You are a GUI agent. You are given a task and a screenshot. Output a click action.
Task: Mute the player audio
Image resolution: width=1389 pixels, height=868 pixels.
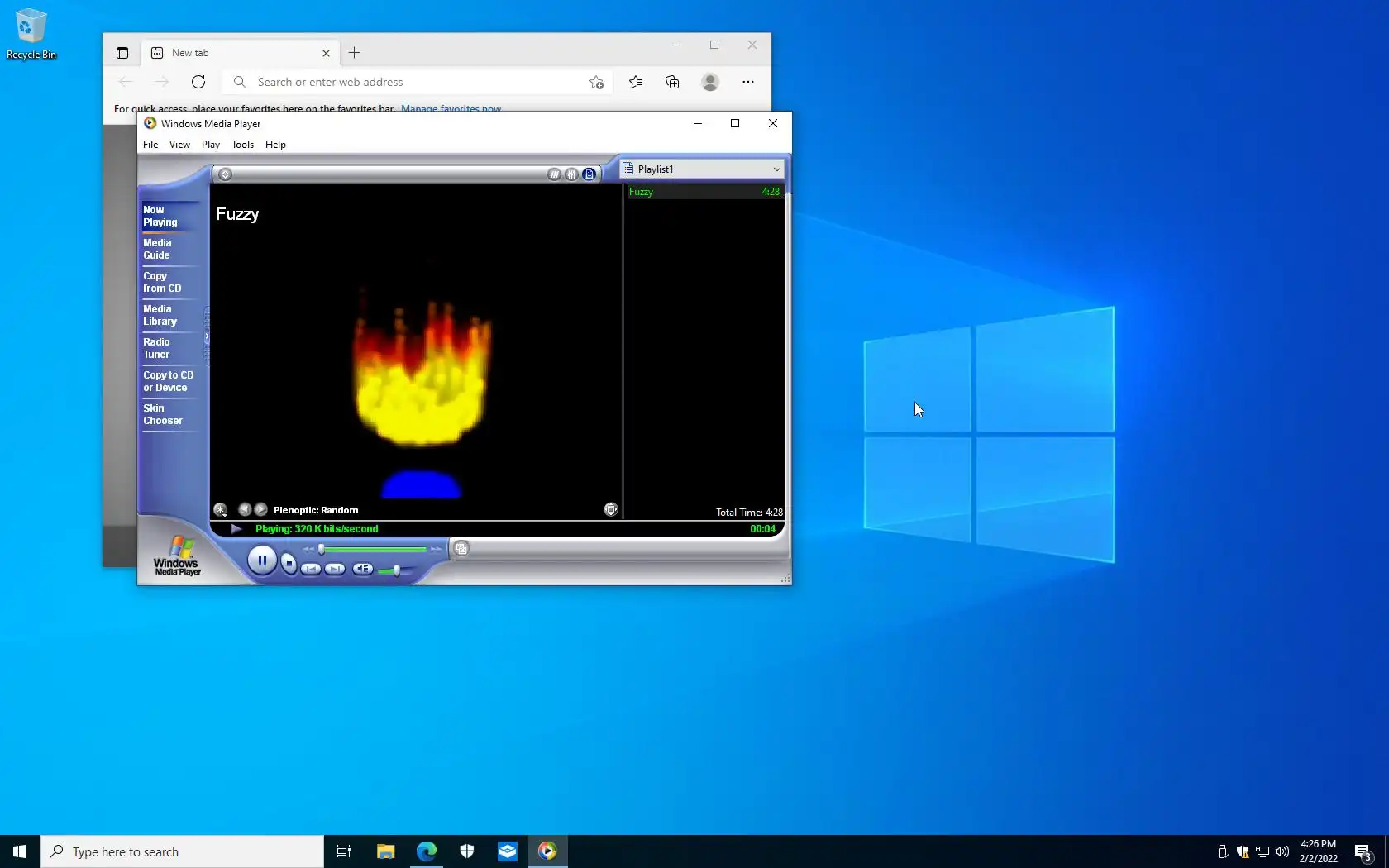click(362, 569)
